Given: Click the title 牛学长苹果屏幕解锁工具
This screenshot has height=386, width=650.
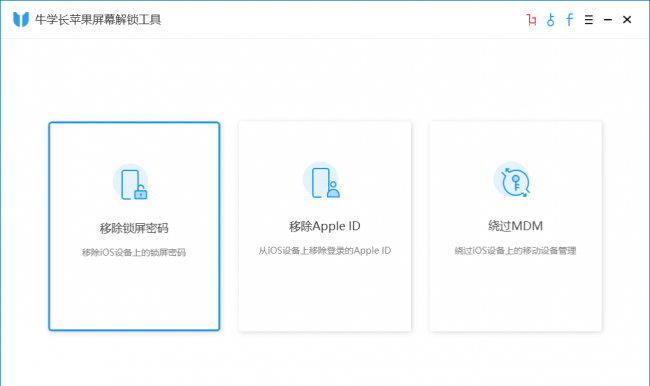Looking at the screenshot, I should click(98, 19).
